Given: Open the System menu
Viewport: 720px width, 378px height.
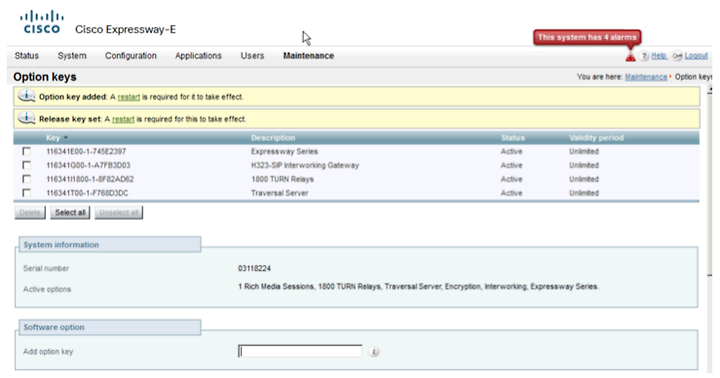Looking at the screenshot, I should click(72, 56).
